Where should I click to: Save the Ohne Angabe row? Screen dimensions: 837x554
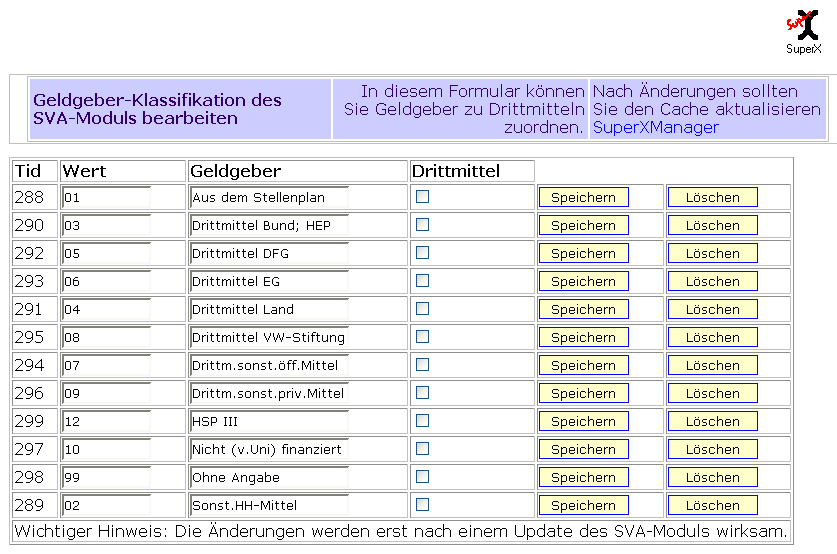(583, 478)
